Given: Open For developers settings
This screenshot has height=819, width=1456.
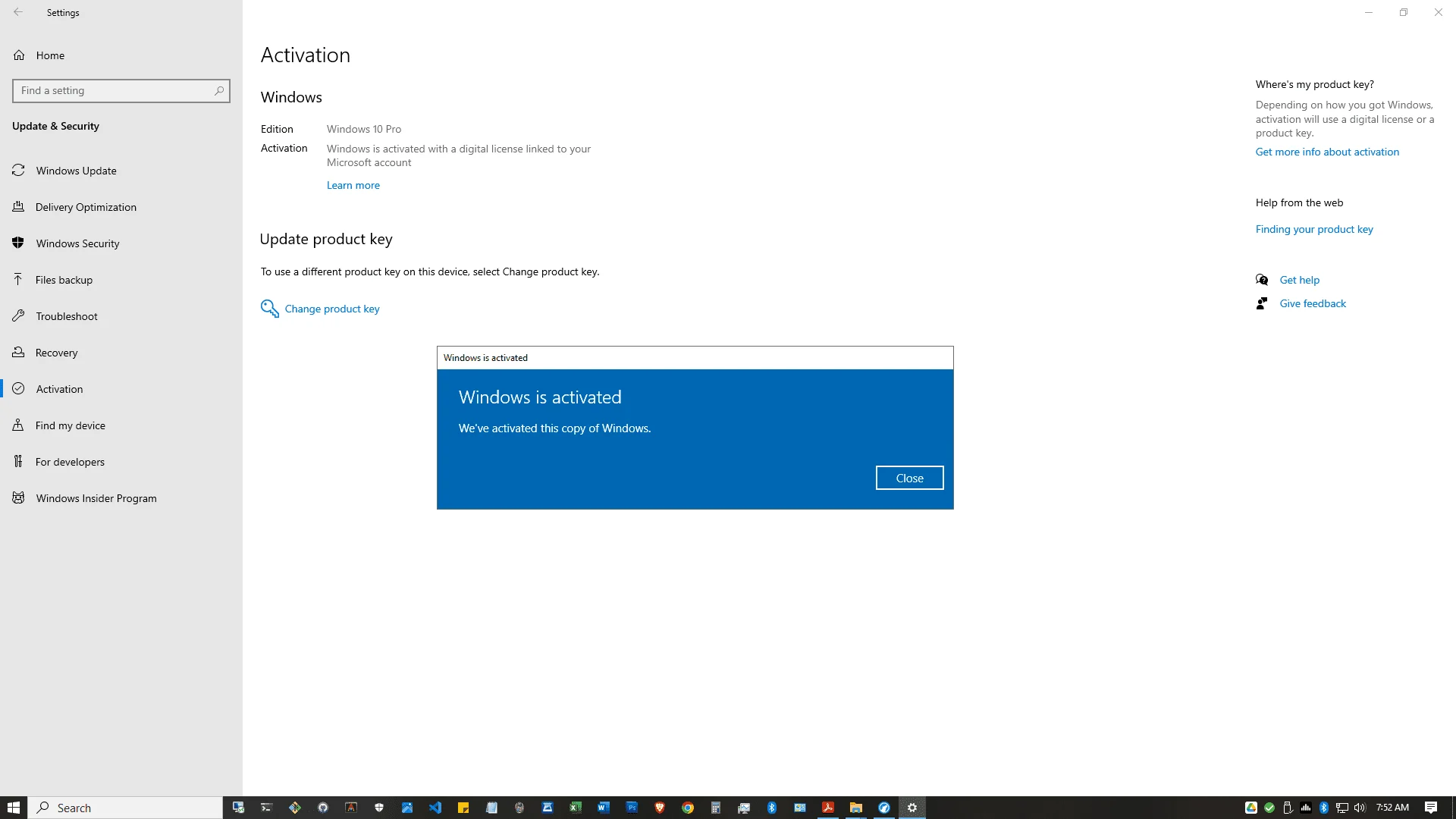Looking at the screenshot, I should pyautogui.click(x=121, y=462).
